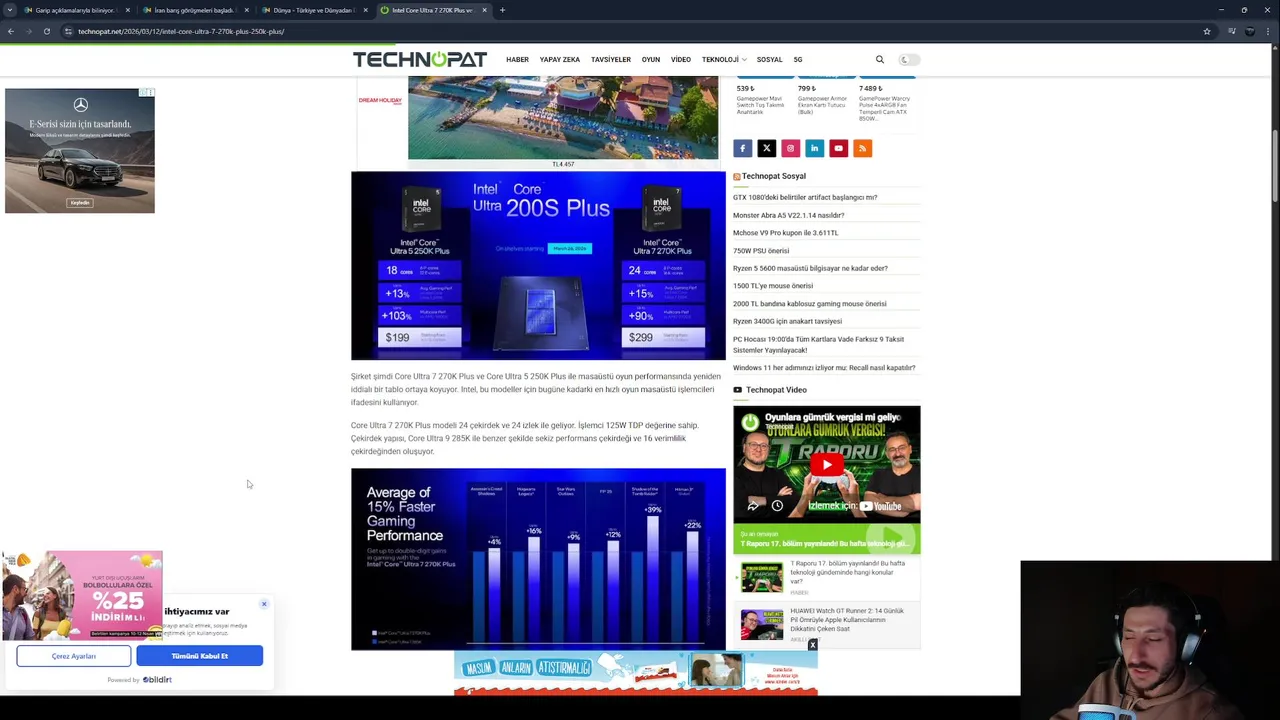Open 'GTX 1080'deki belirtiler artifact başlangıcı mı?' link
Screen dimensions: 1280x720
(x=805, y=197)
